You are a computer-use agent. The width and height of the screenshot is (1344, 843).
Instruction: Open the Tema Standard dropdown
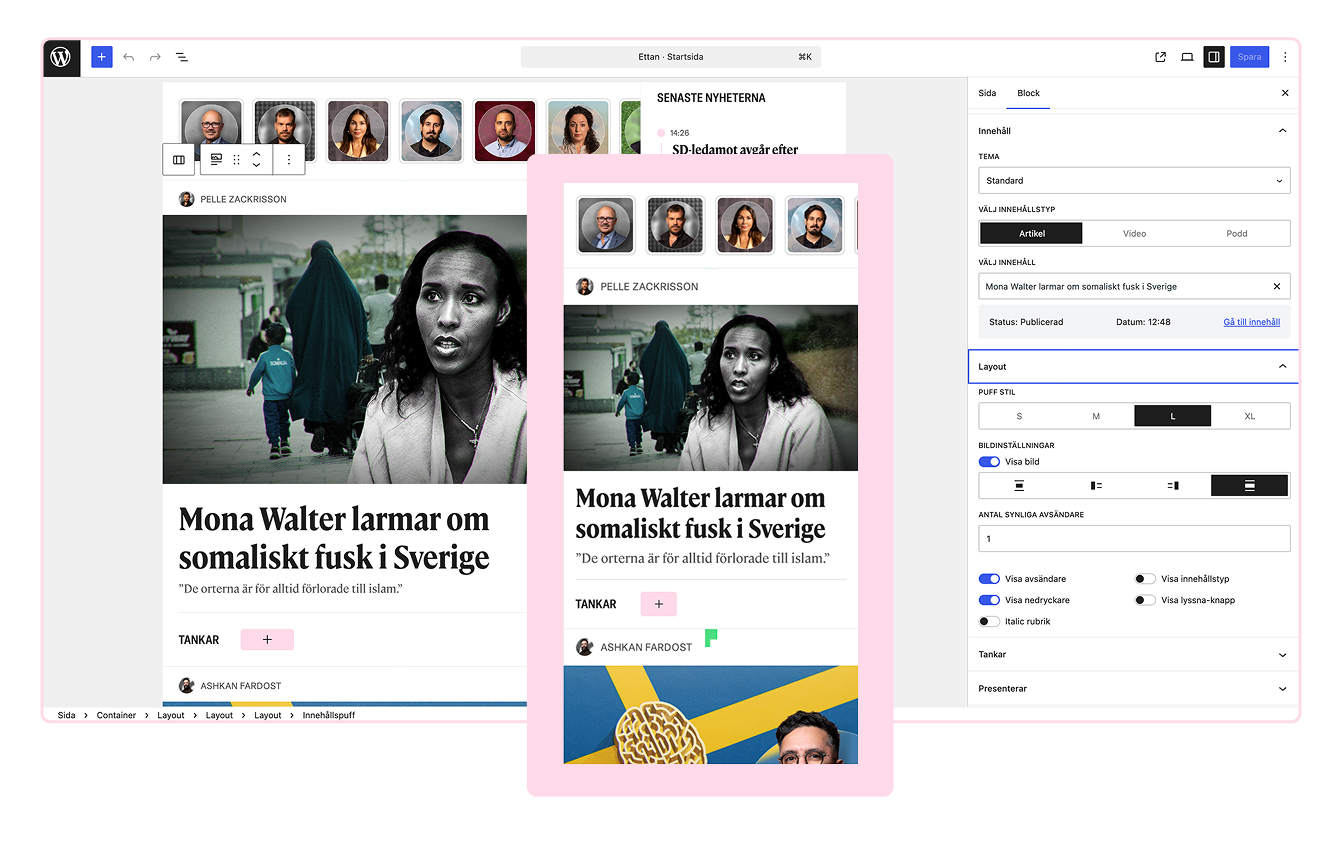coord(1134,181)
